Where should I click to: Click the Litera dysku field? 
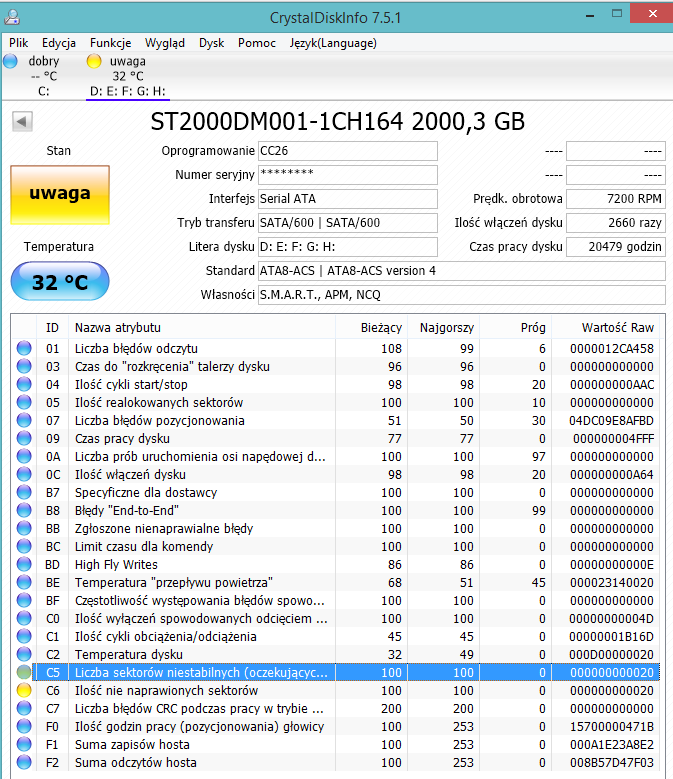click(348, 247)
